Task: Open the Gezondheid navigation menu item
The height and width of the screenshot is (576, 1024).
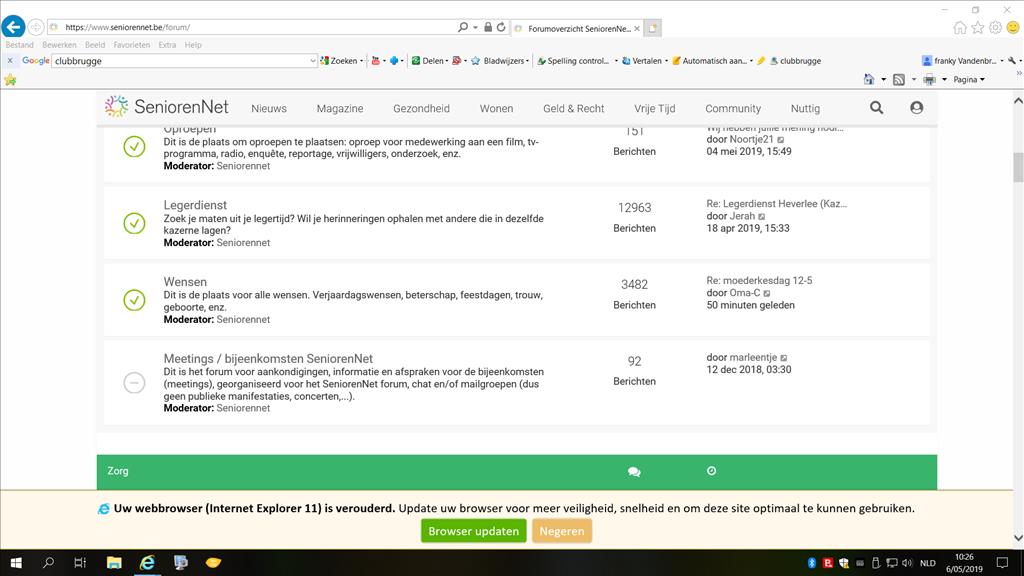Action: pyautogui.click(x=421, y=108)
